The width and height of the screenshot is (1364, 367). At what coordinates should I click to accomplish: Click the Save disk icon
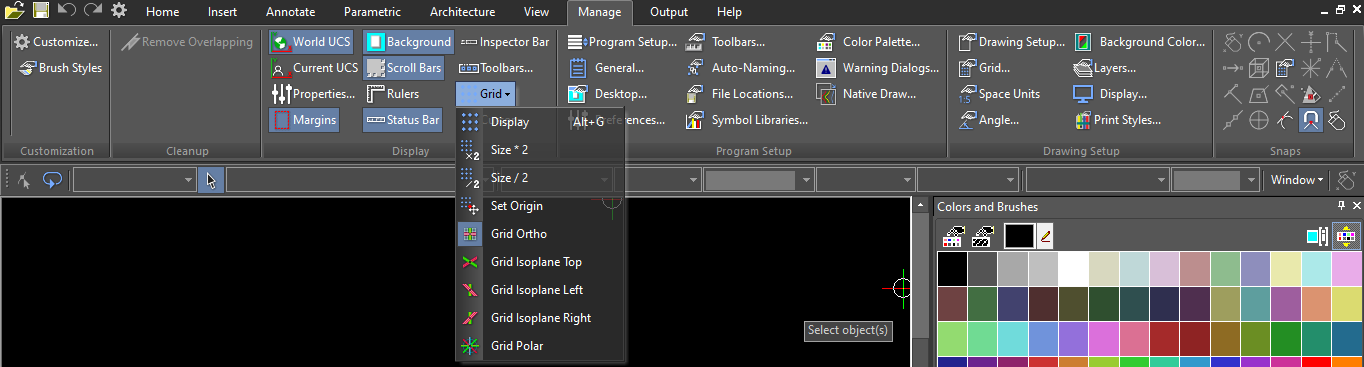pyautogui.click(x=41, y=11)
